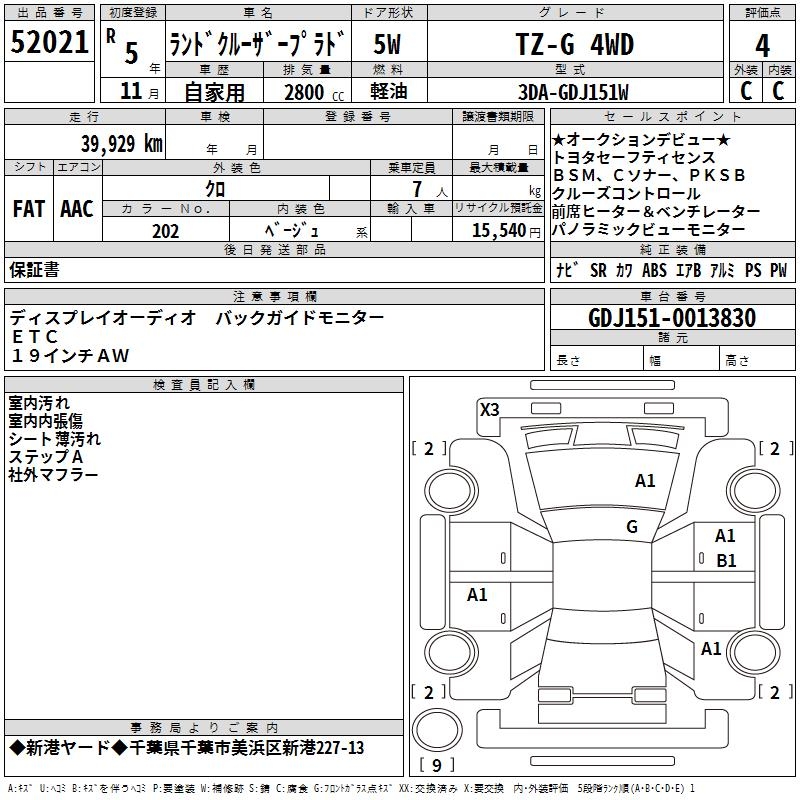Click the color number 202 cell

point(166,230)
